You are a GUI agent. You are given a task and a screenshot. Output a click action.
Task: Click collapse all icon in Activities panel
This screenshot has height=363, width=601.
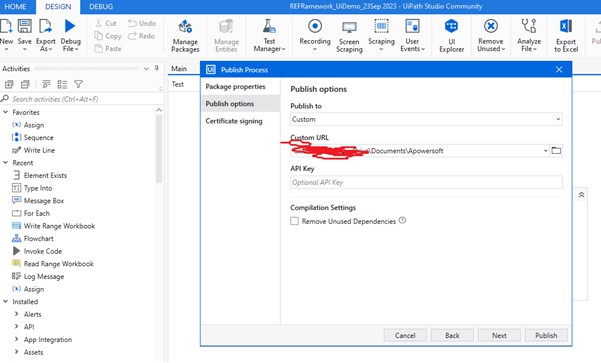(25, 84)
